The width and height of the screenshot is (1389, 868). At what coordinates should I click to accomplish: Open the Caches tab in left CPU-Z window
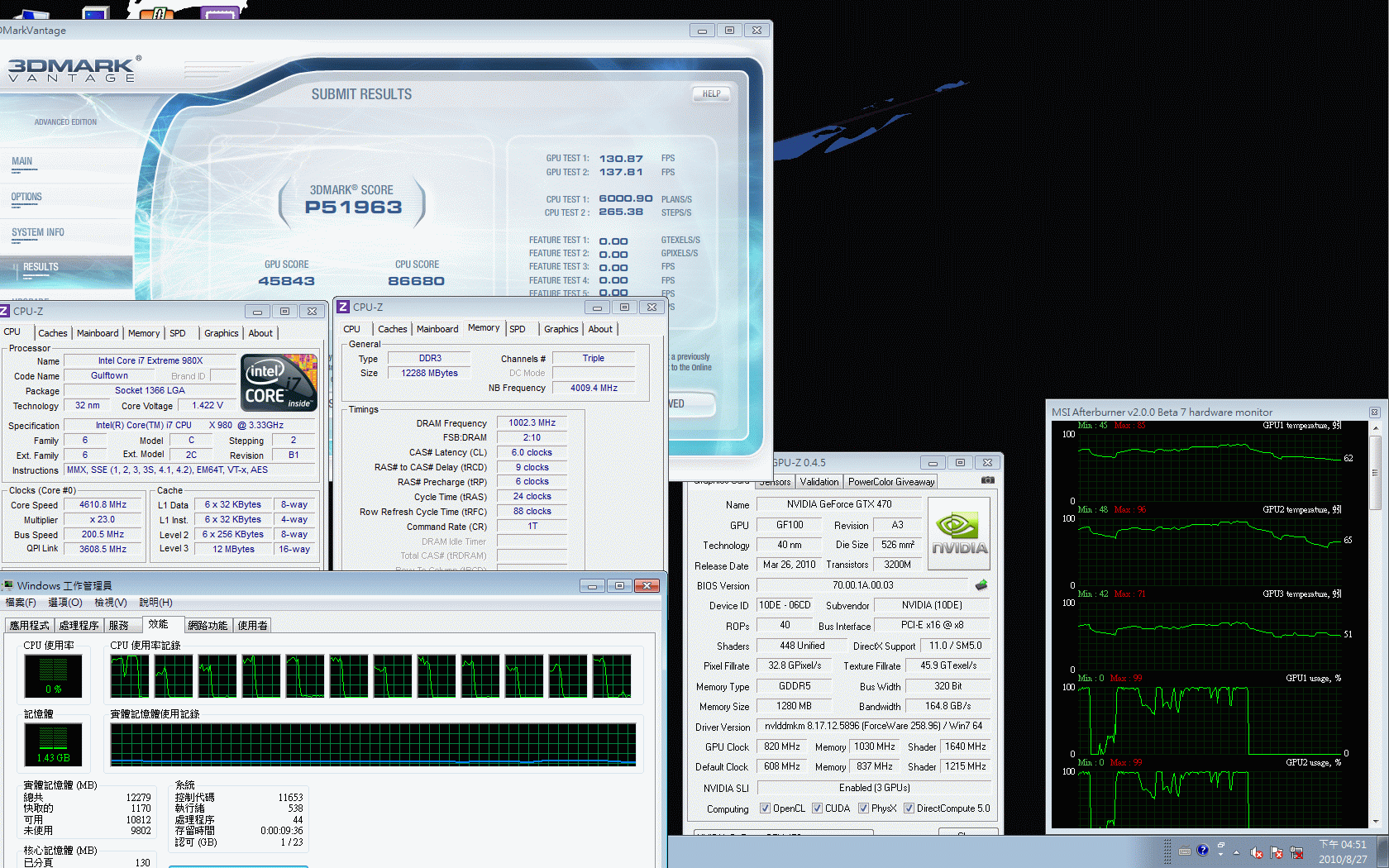pos(53,333)
